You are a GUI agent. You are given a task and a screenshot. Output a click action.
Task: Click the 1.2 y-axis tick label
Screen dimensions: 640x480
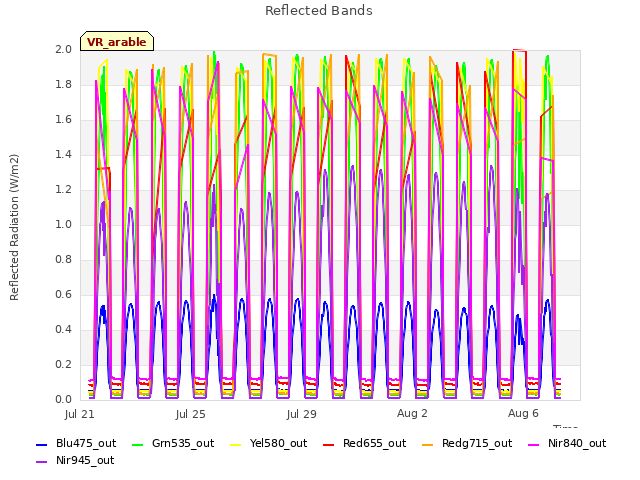pyautogui.click(x=63, y=189)
